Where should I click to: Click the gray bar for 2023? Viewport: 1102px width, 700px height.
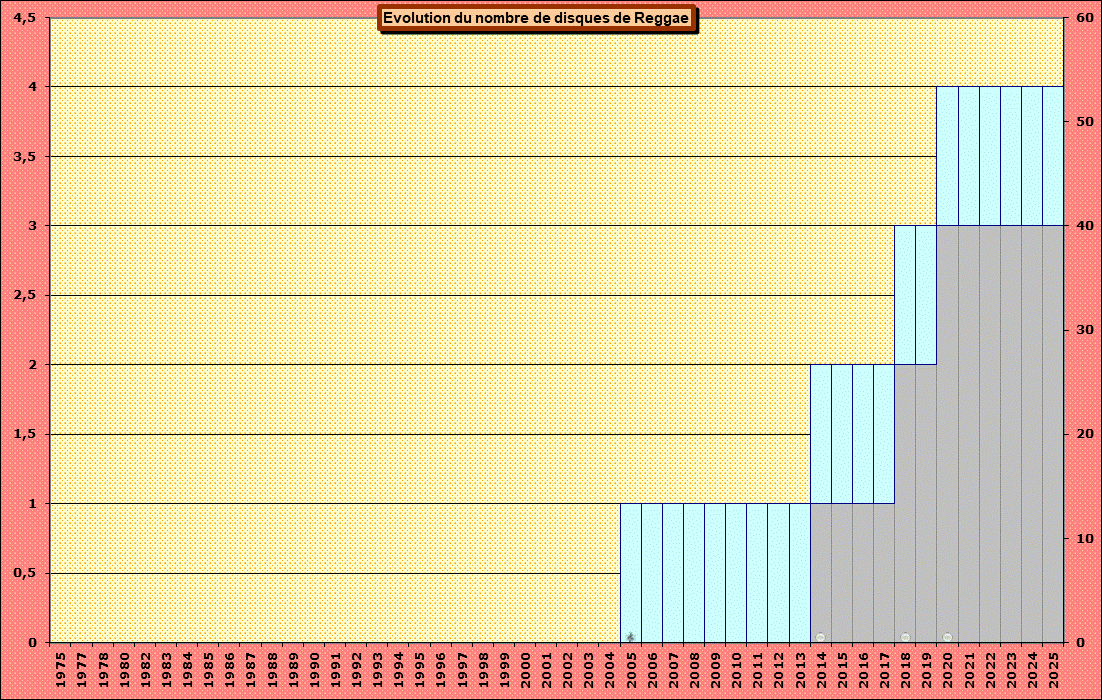(x=1011, y=433)
